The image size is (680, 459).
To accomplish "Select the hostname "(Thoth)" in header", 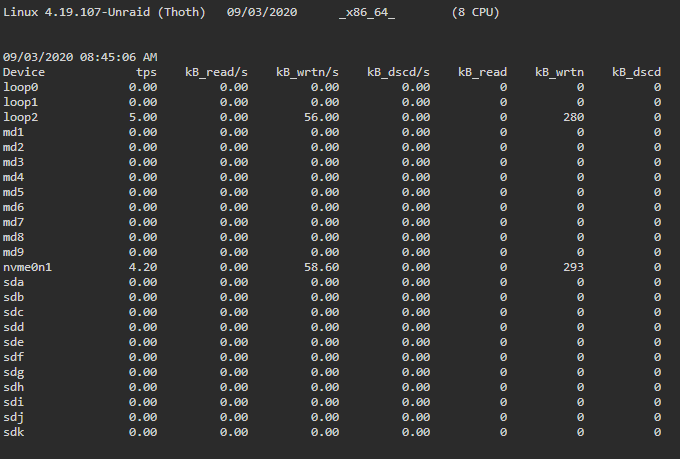I will click(x=181, y=12).
